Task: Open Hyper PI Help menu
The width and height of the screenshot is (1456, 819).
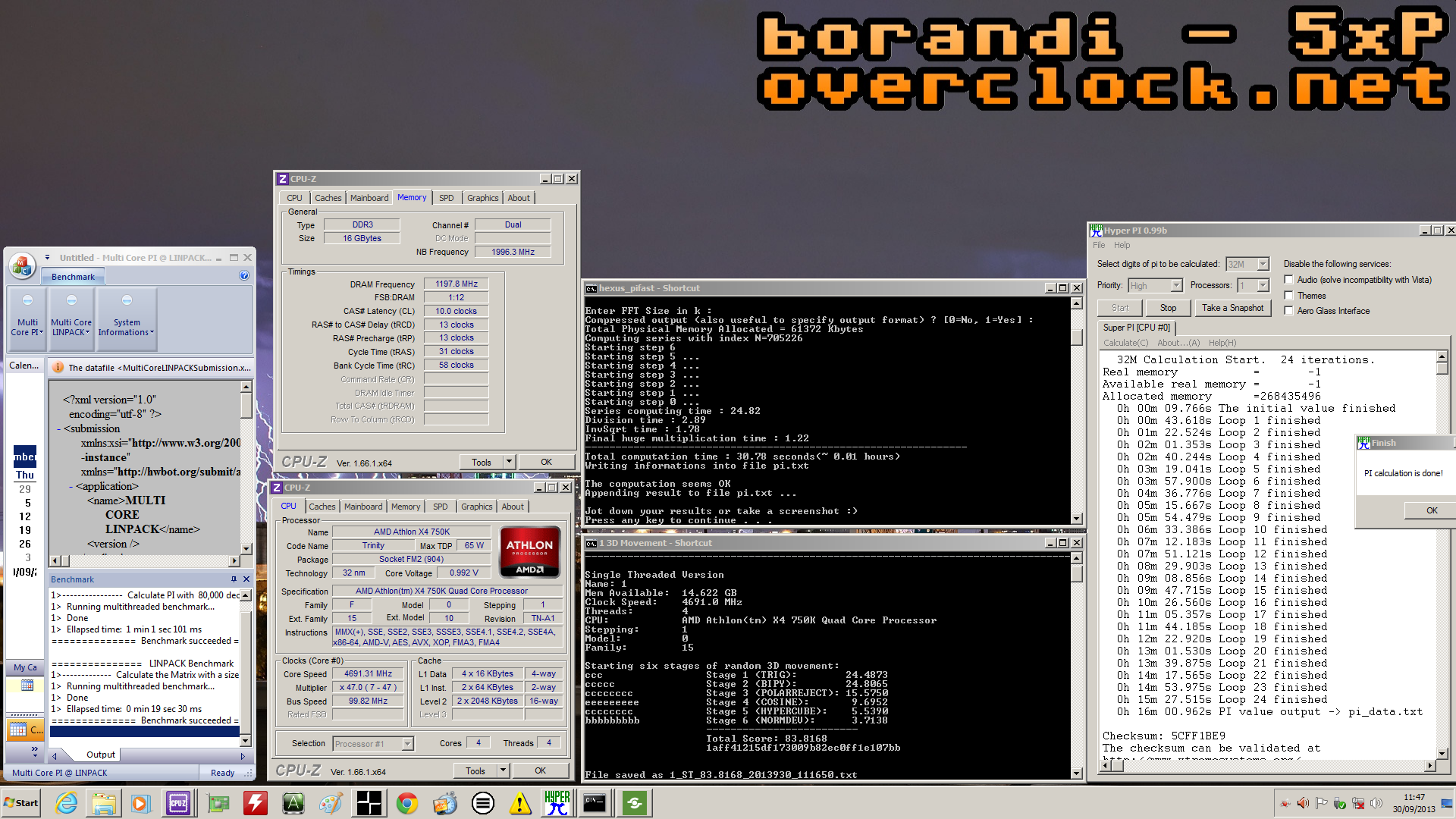Action: 1122,245
